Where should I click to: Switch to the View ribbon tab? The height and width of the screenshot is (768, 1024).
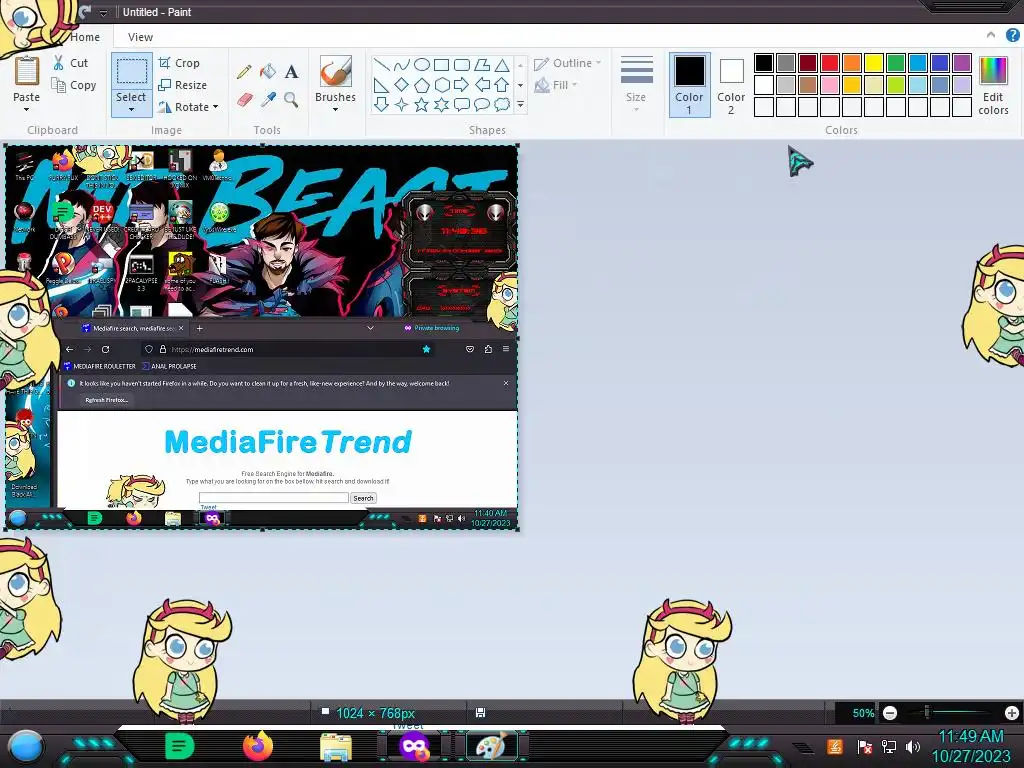click(140, 37)
